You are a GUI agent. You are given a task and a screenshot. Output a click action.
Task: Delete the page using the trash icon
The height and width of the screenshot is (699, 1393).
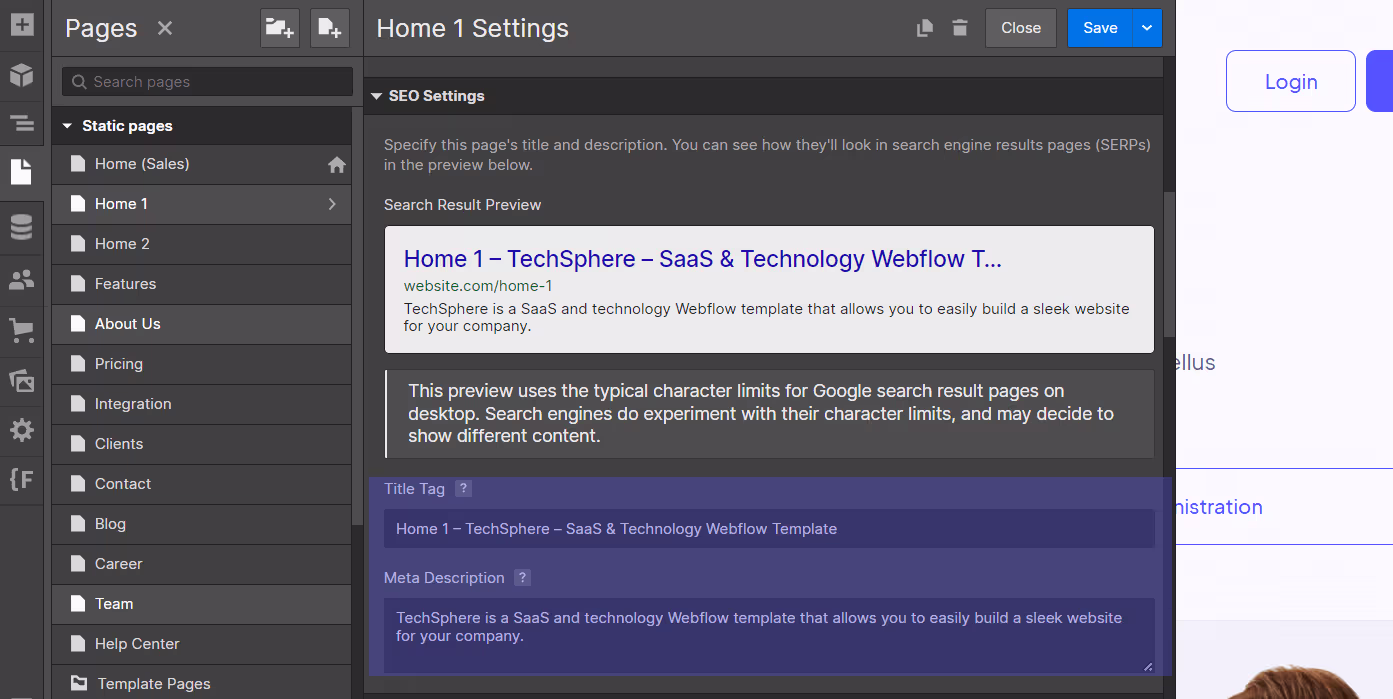click(959, 28)
